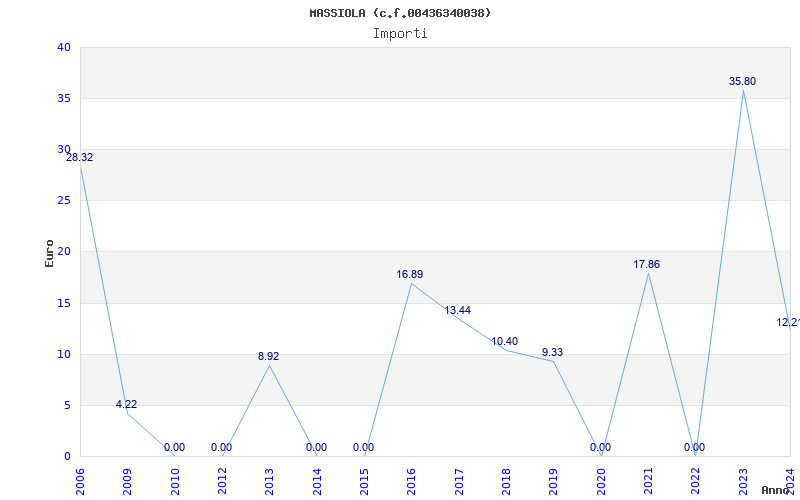Click the 0.00 value for year 2010

coord(174,447)
